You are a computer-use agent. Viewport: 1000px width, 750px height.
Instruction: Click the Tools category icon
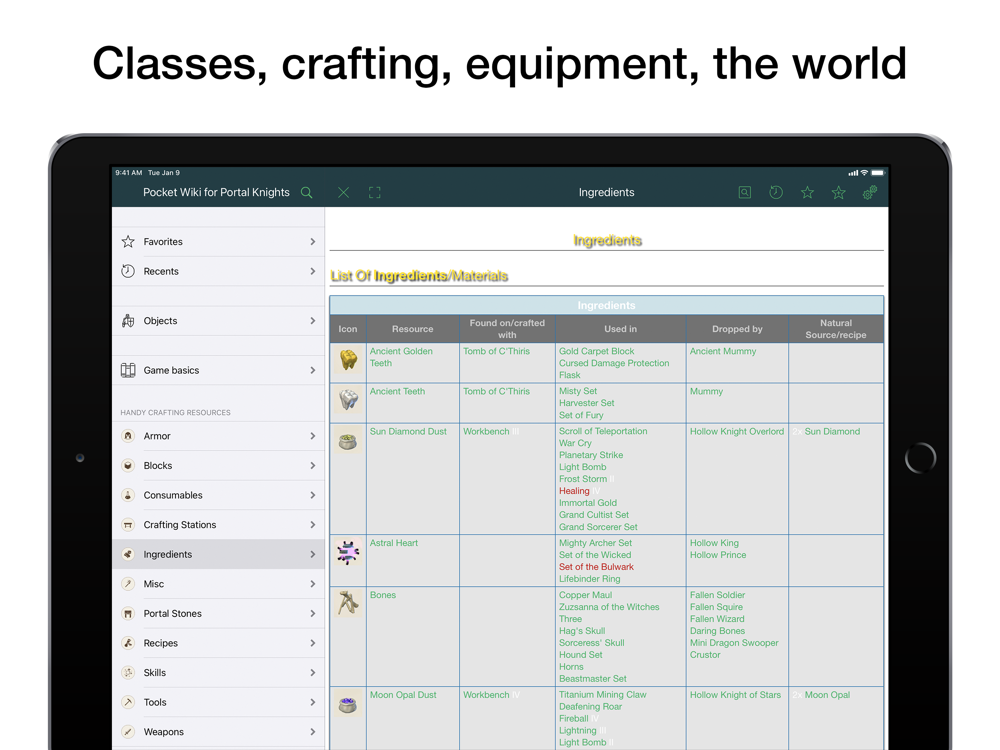coord(128,702)
